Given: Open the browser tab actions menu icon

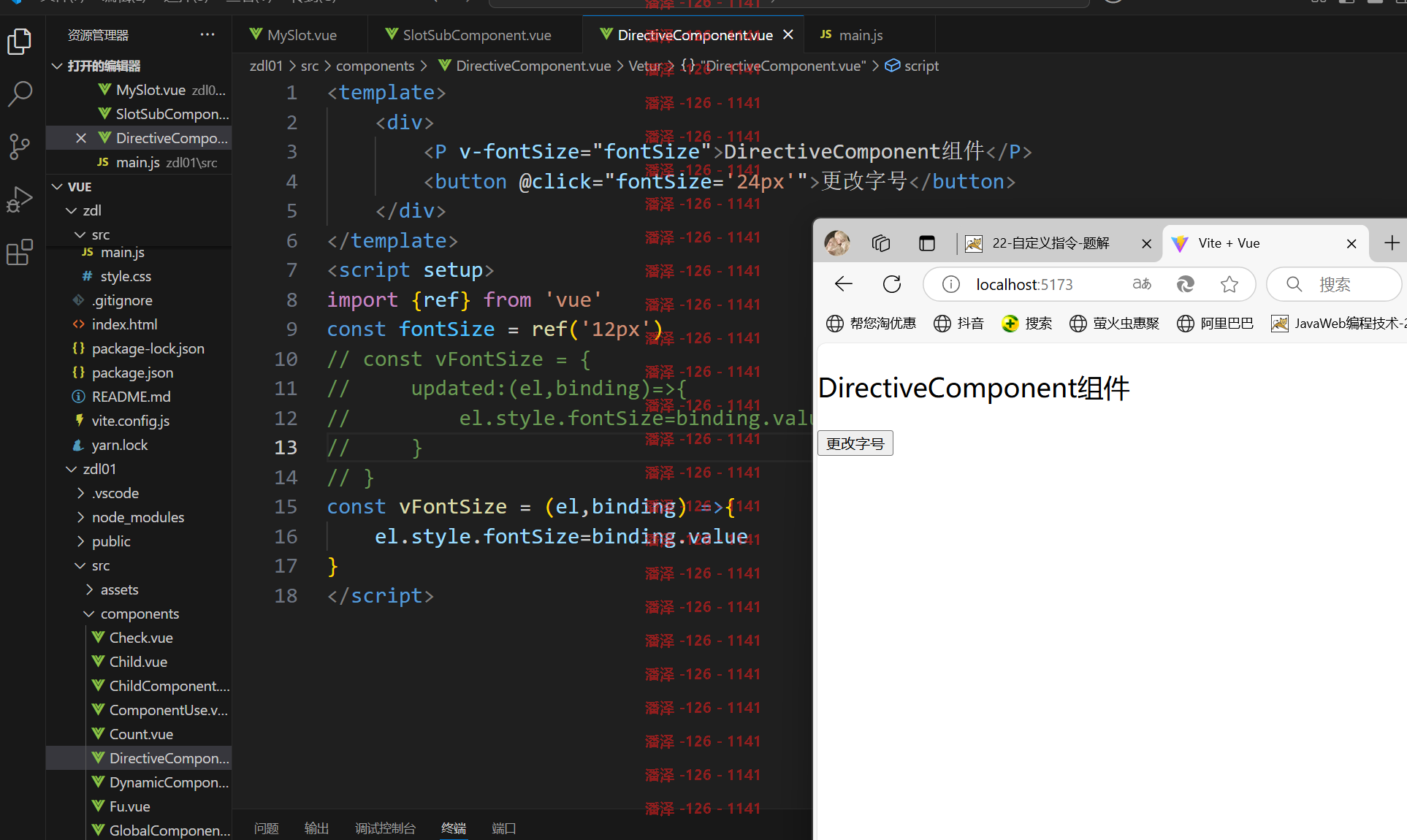Looking at the screenshot, I should pos(927,243).
